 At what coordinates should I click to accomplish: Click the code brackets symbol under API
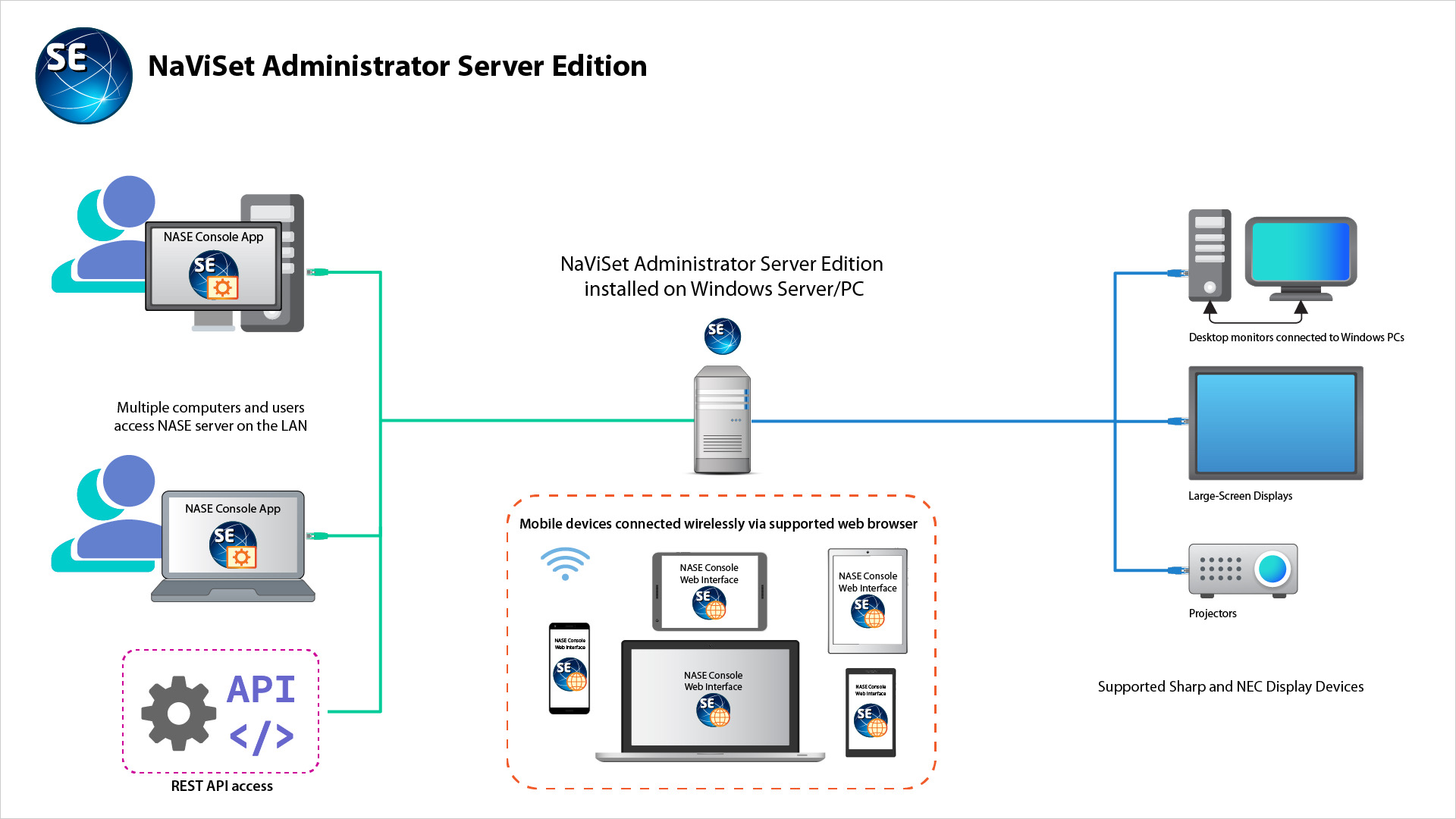tap(262, 737)
